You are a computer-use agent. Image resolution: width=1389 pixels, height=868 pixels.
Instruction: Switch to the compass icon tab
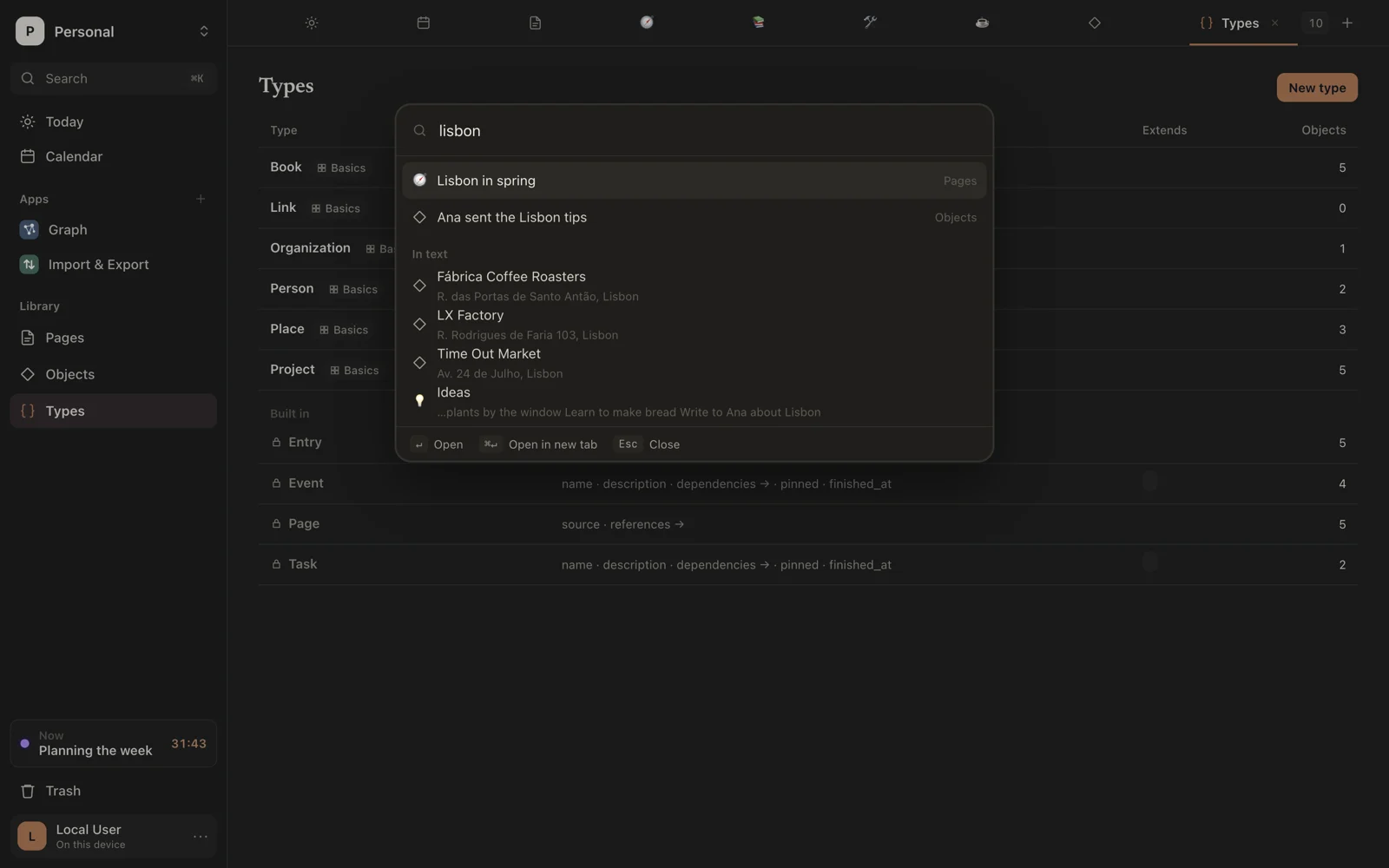point(647,23)
